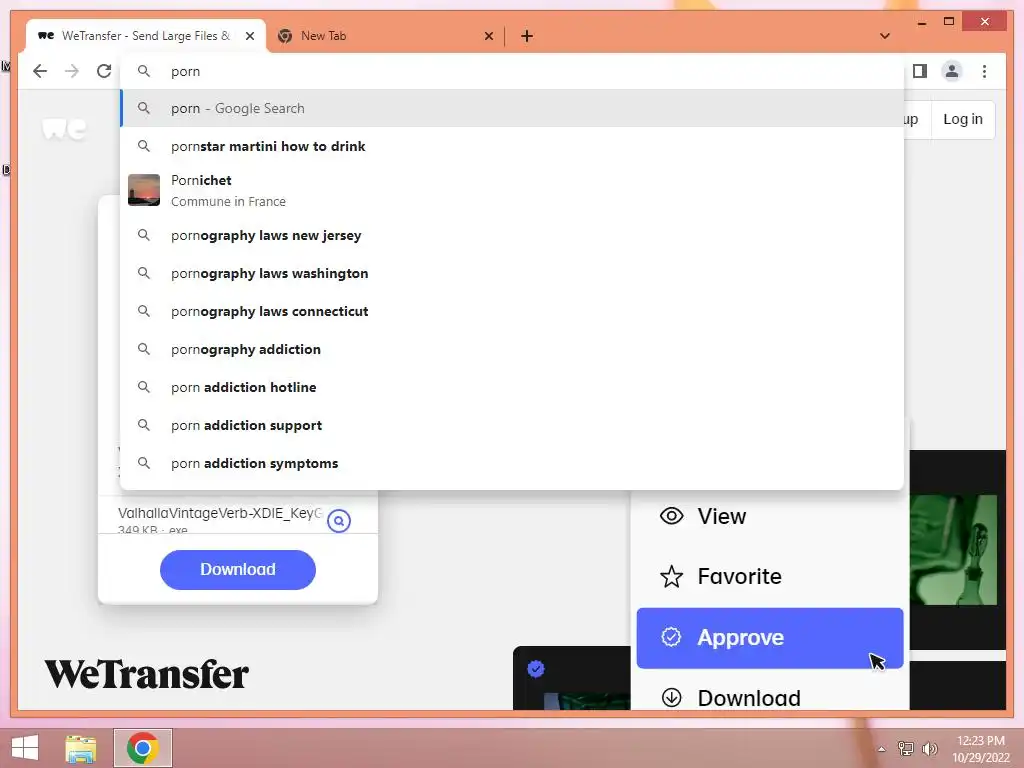The width and height of the screenshot is (1024, 768).
Task: Click the eye icon beside View
Action: click(671, 517)
